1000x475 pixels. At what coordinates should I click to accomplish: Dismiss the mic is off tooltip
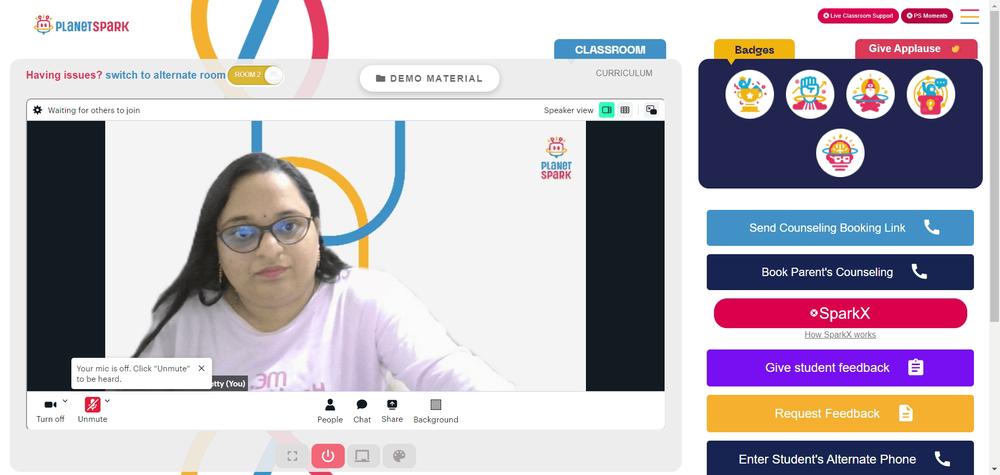(202, 368)
